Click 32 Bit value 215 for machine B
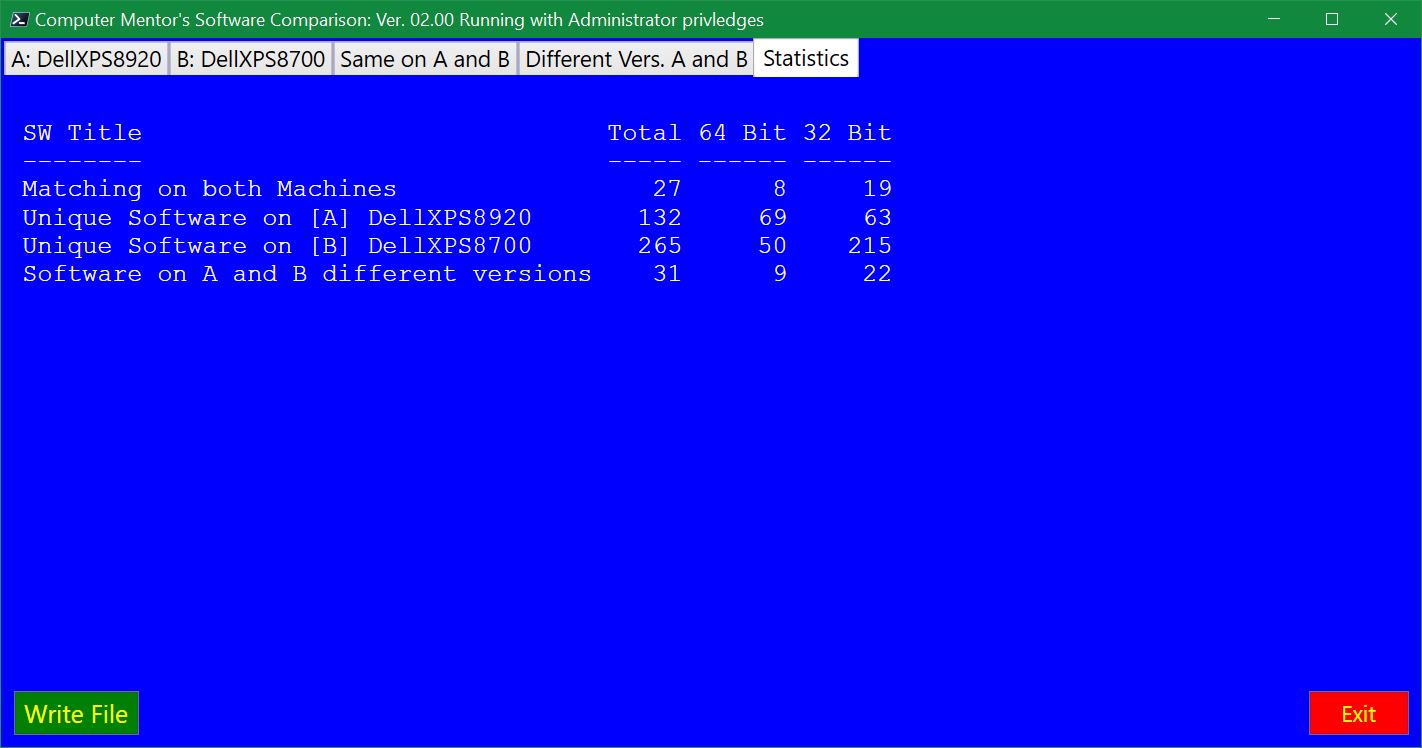Viewport: 1422px width, 748px height. click(869, 246)
